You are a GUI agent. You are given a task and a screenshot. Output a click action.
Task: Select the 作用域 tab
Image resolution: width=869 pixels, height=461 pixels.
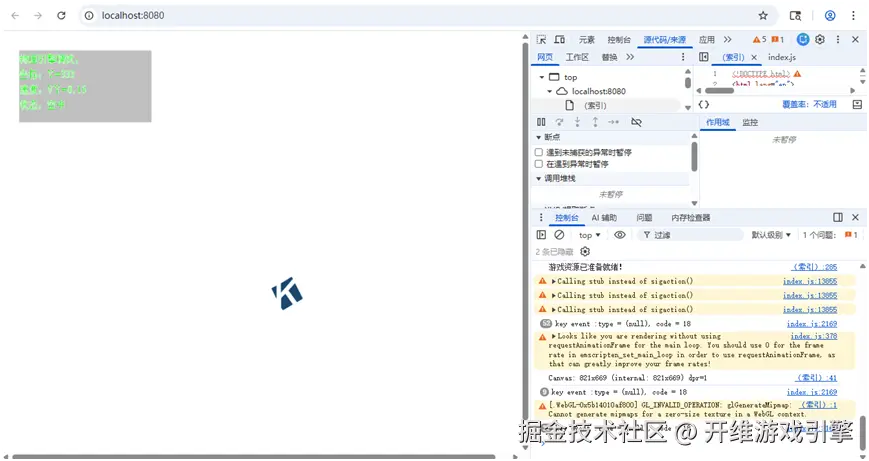coord(718,122)
